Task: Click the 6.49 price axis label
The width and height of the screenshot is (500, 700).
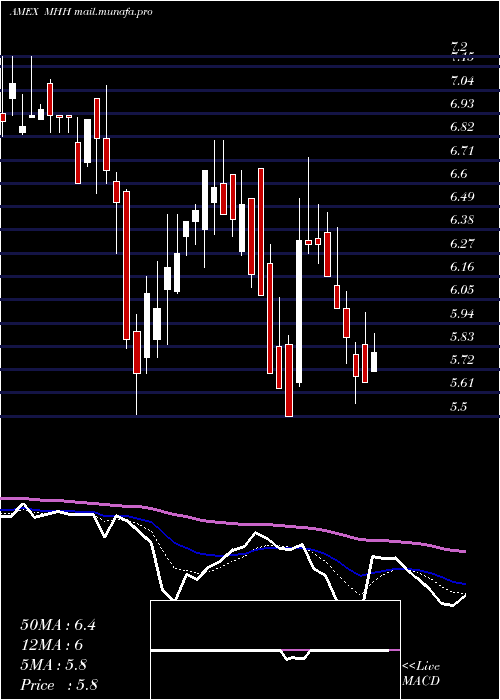Action: [x=462, y=197]
